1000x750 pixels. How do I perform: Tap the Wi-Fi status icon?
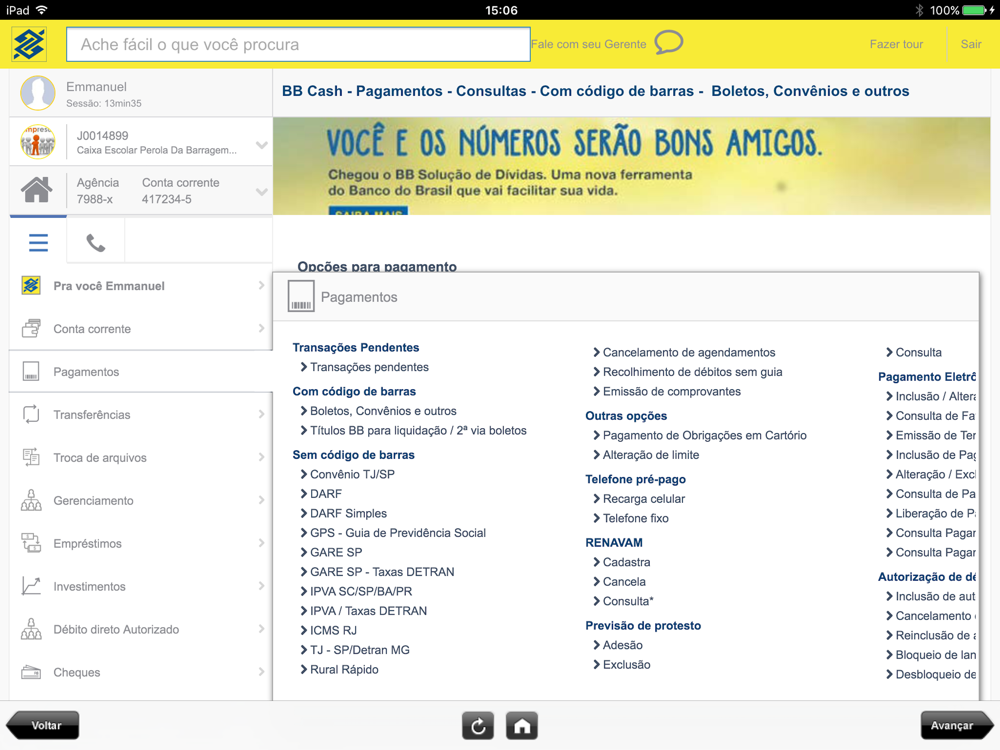click(42, 10)
